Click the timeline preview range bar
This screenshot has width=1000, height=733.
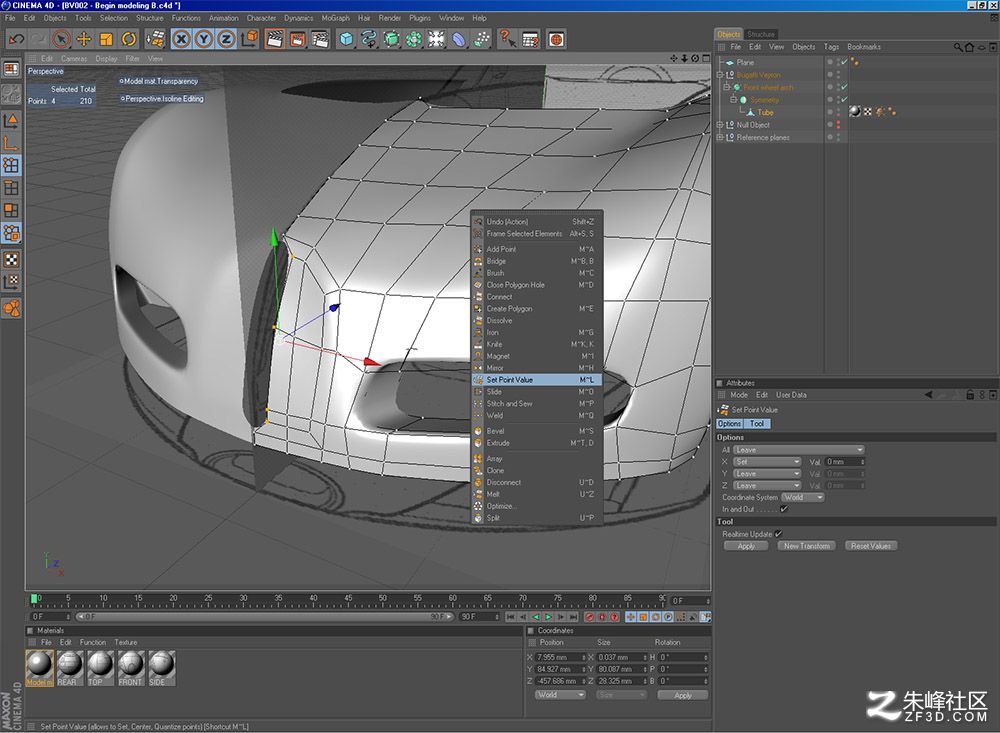click(265, 617)
